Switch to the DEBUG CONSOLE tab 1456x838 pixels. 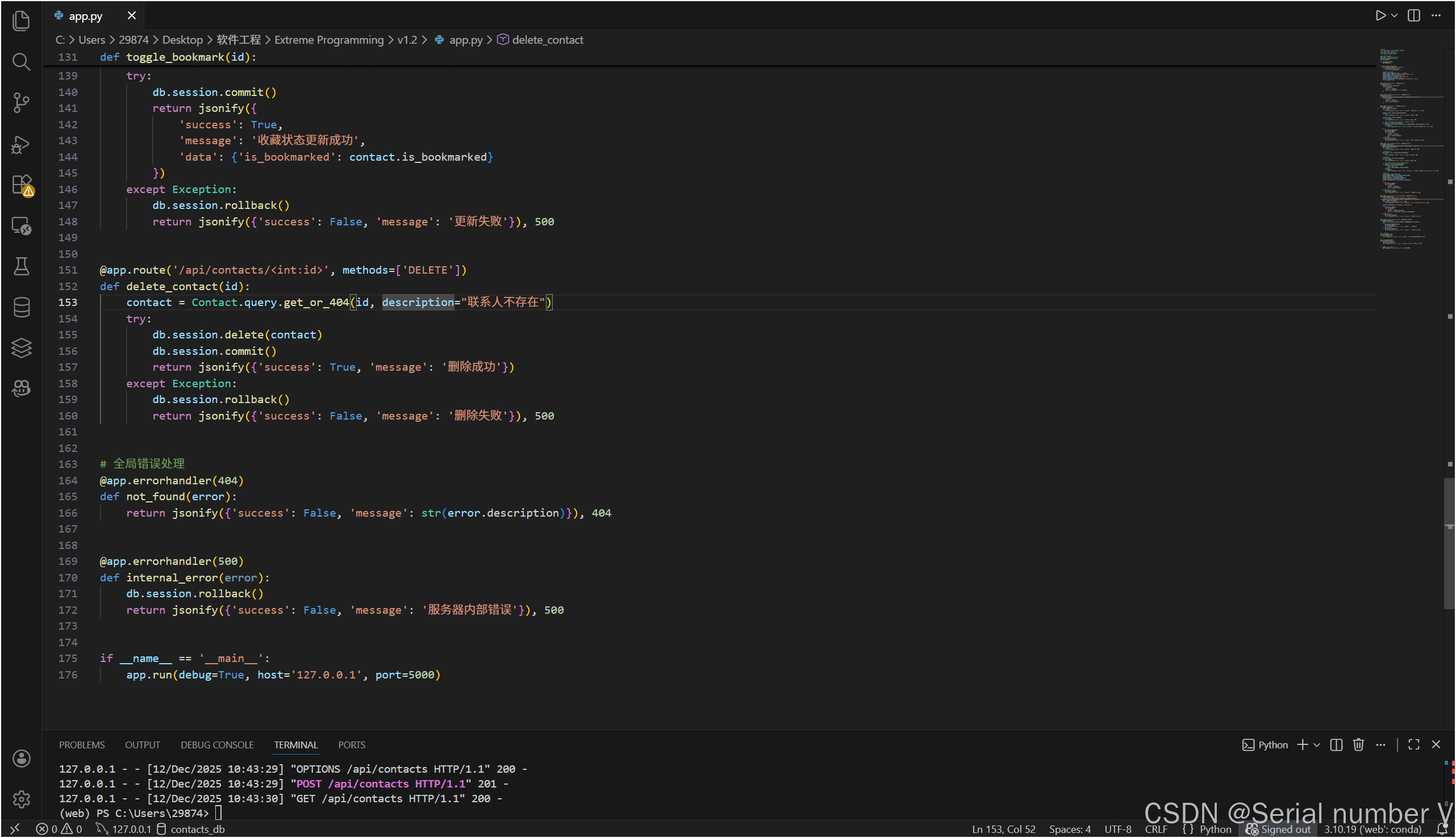tap(217, 745)
